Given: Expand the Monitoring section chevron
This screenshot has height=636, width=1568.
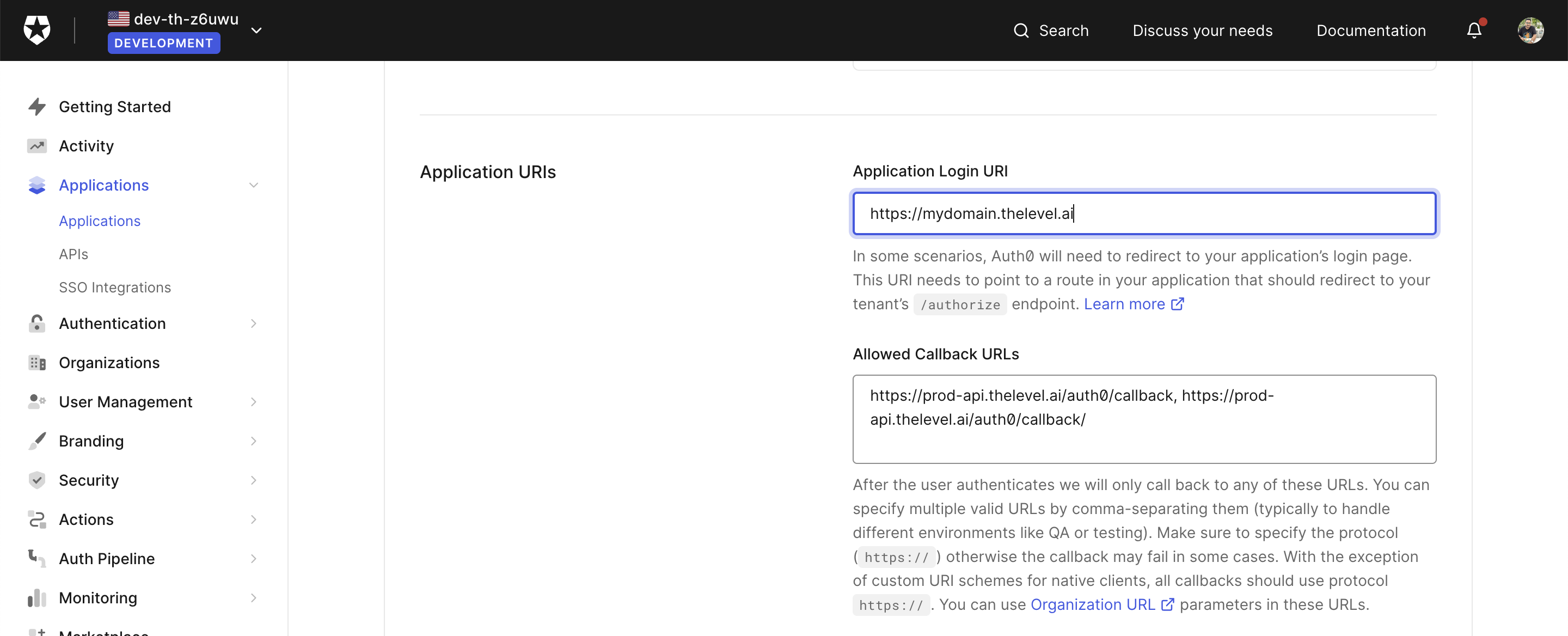Looking at the screenshot, I should pos(254,598).
